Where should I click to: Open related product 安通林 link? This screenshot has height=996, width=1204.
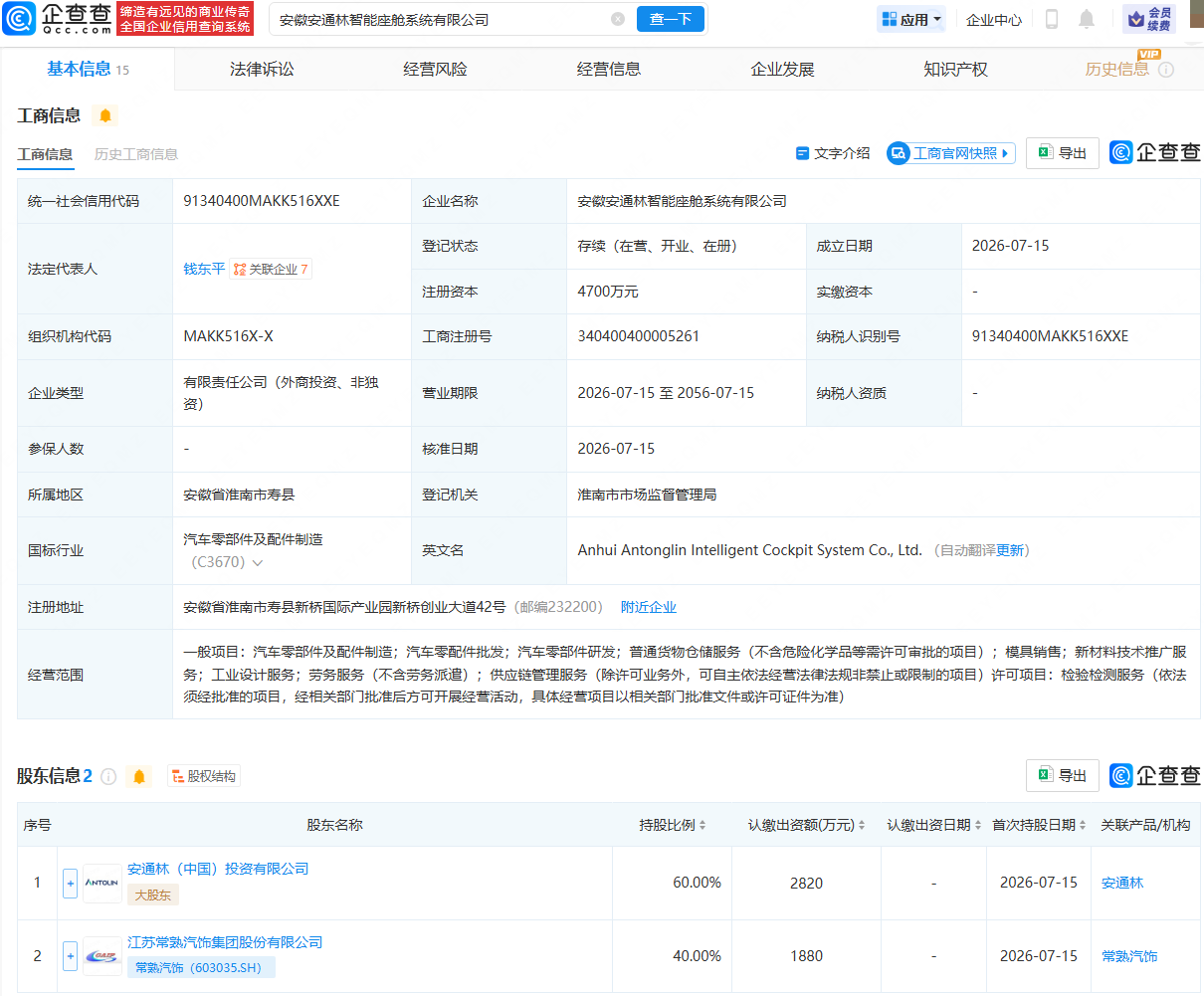point(1122,883)
